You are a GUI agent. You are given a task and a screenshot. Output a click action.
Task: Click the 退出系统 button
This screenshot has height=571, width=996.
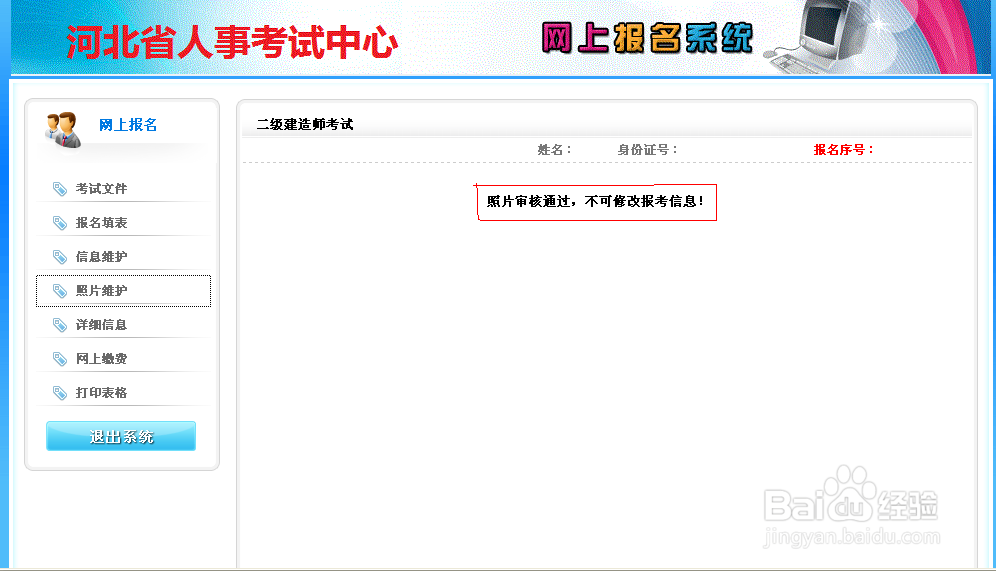pyautogui.click(x=121, y=436)
